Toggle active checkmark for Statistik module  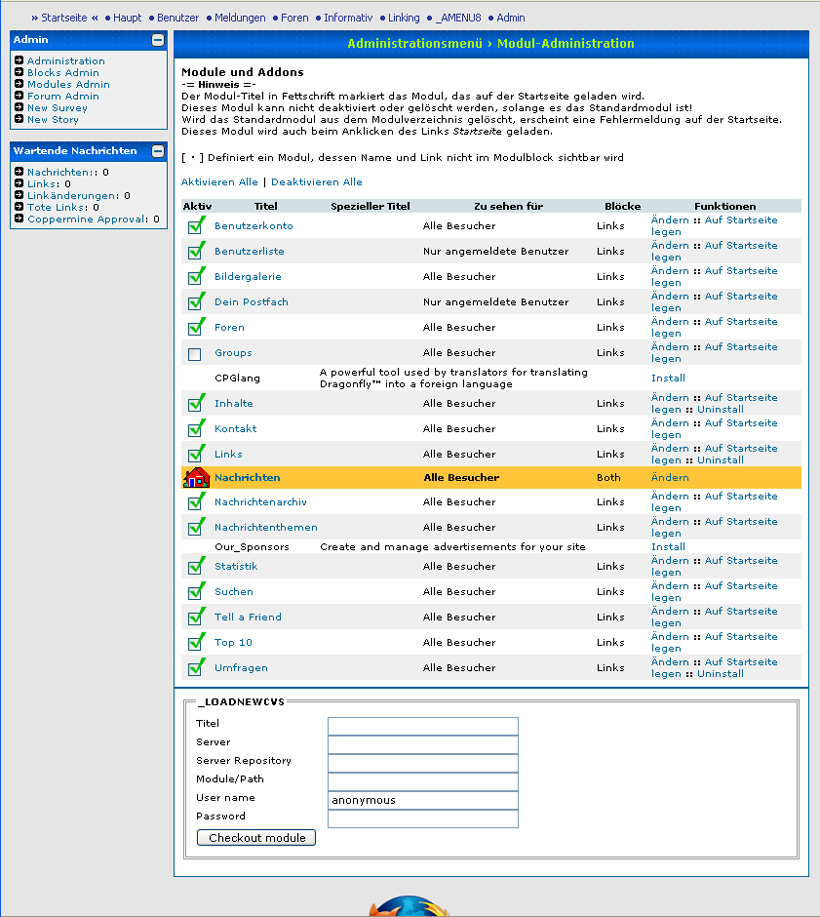point(197,566)
